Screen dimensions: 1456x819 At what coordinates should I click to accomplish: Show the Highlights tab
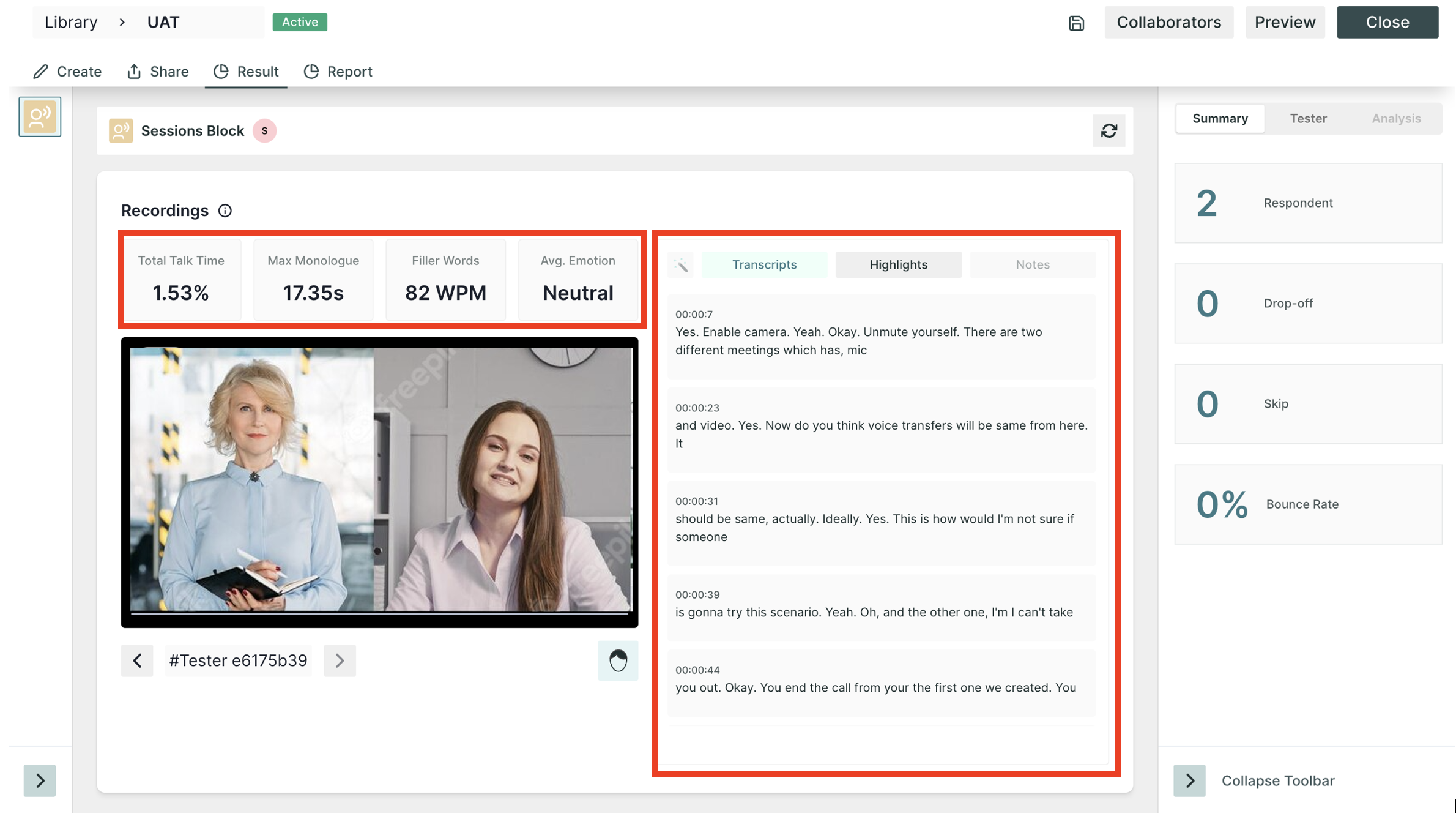pos(899,265)
